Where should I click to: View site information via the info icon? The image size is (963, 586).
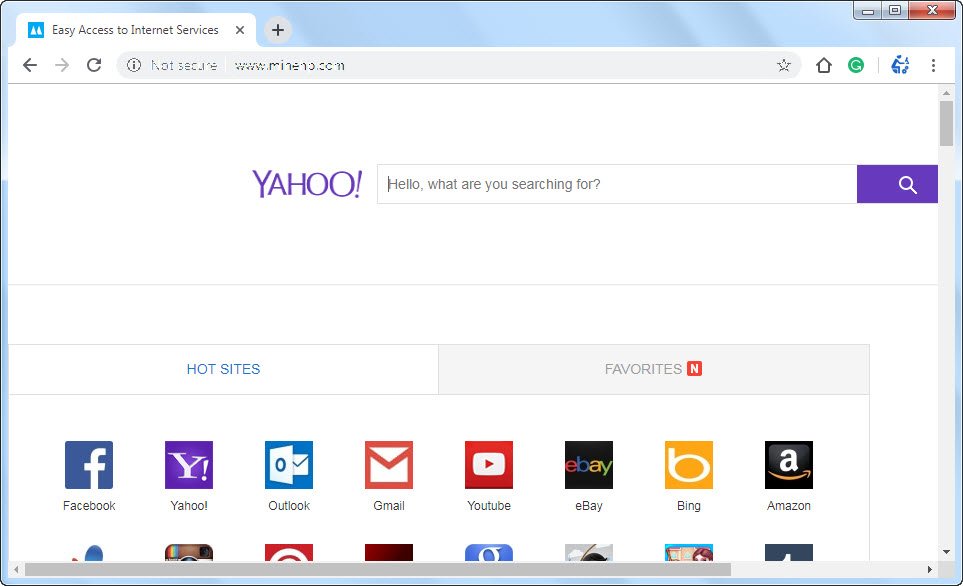click(x=134, y=65)
